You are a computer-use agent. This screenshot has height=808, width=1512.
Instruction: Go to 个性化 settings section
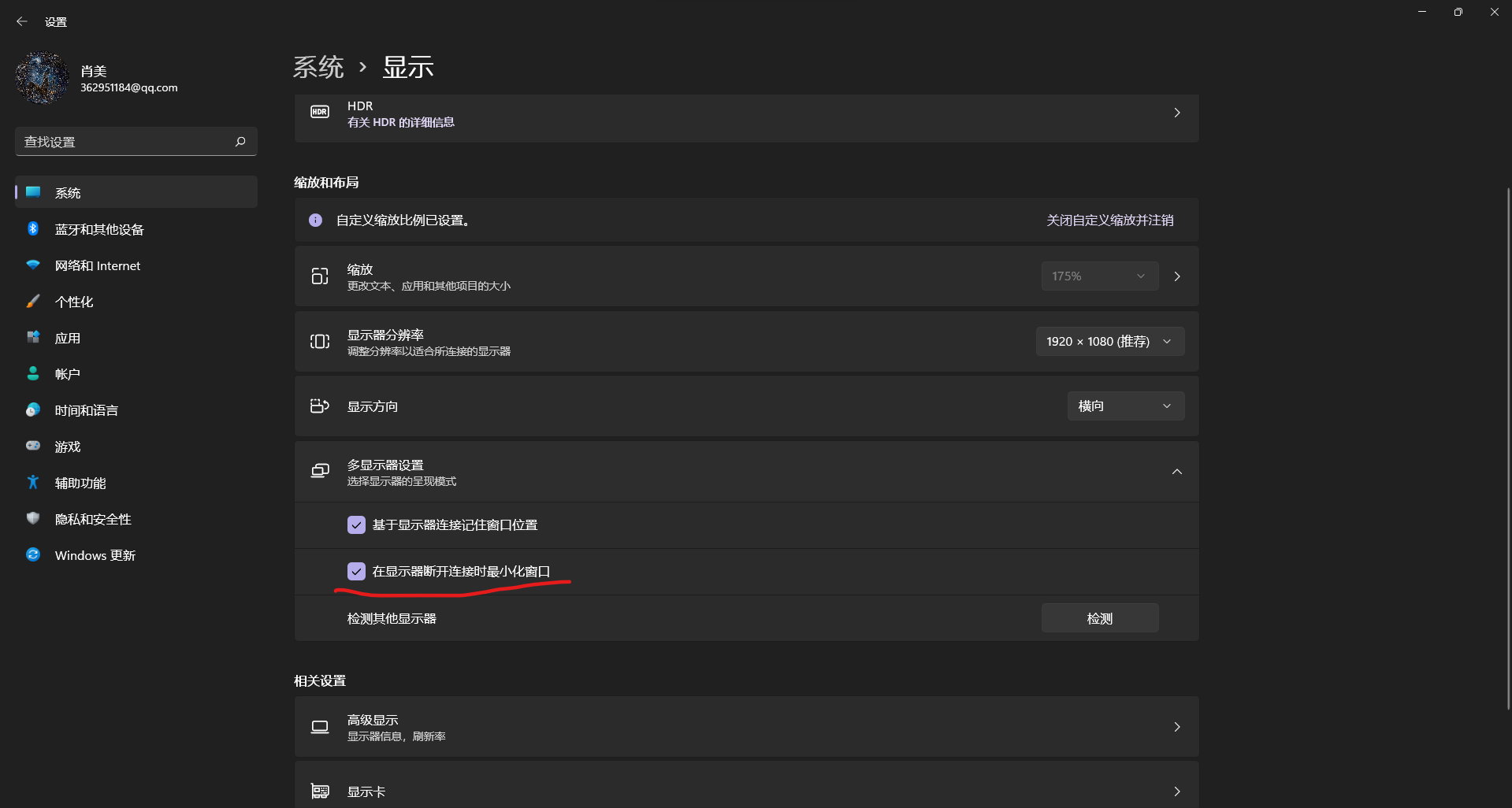tap(136, 302)
